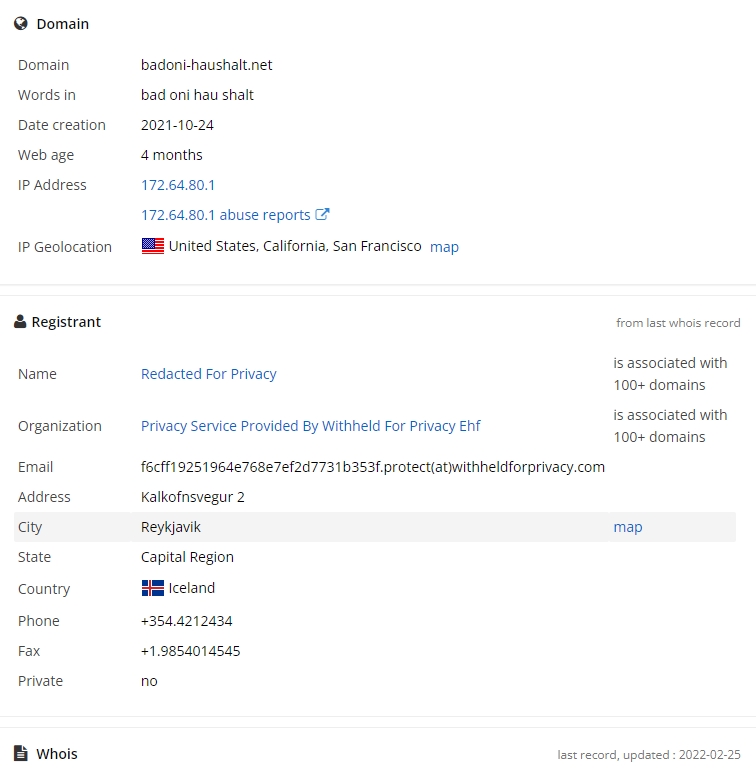Viewport: 756px width, 770px height.
Task: Select the Kalkofnsvegur 2 address value
Action: pyautogui.click(x=193, y=497)
